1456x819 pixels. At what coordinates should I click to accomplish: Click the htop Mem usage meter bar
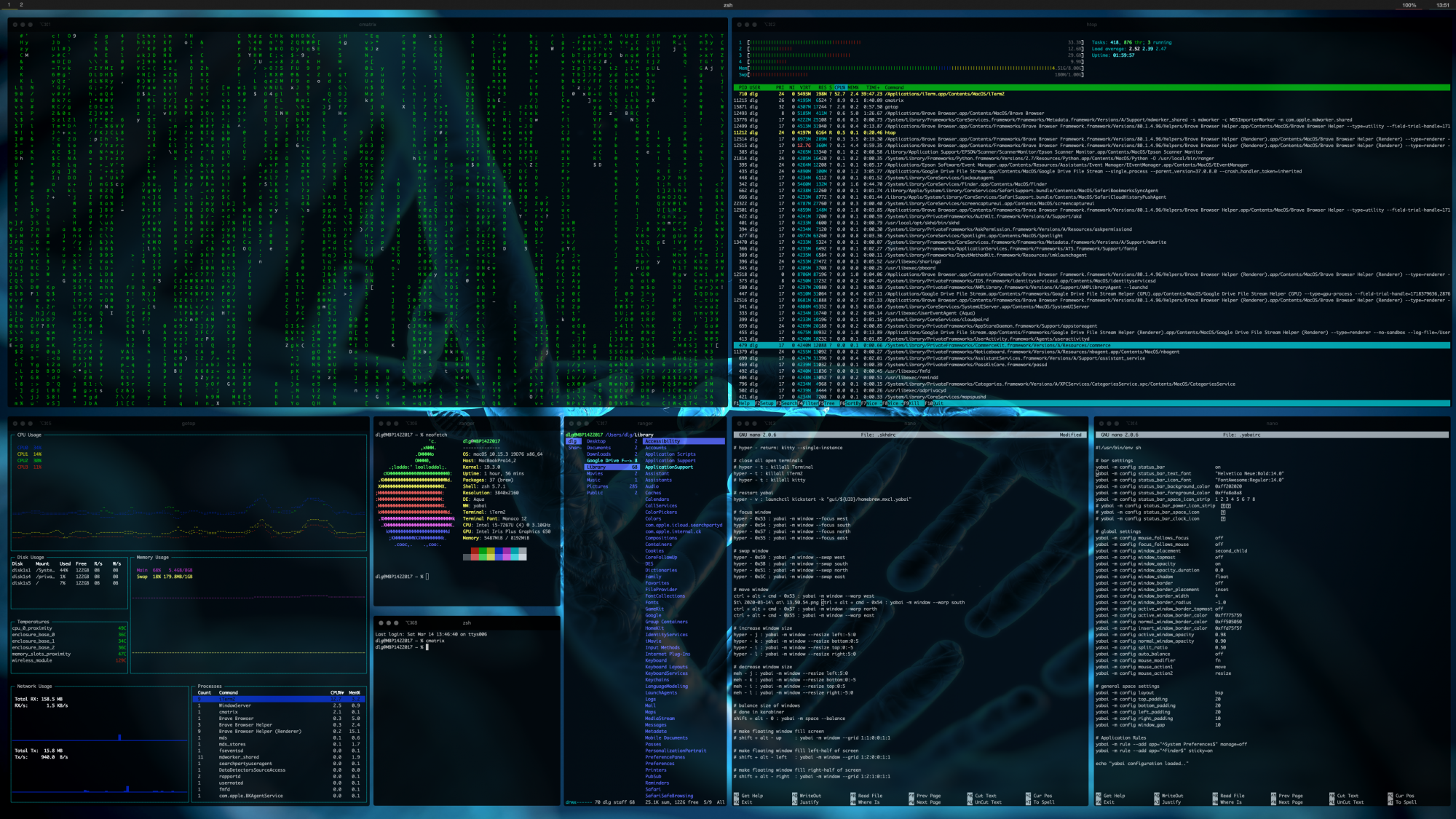click(910, 68)
